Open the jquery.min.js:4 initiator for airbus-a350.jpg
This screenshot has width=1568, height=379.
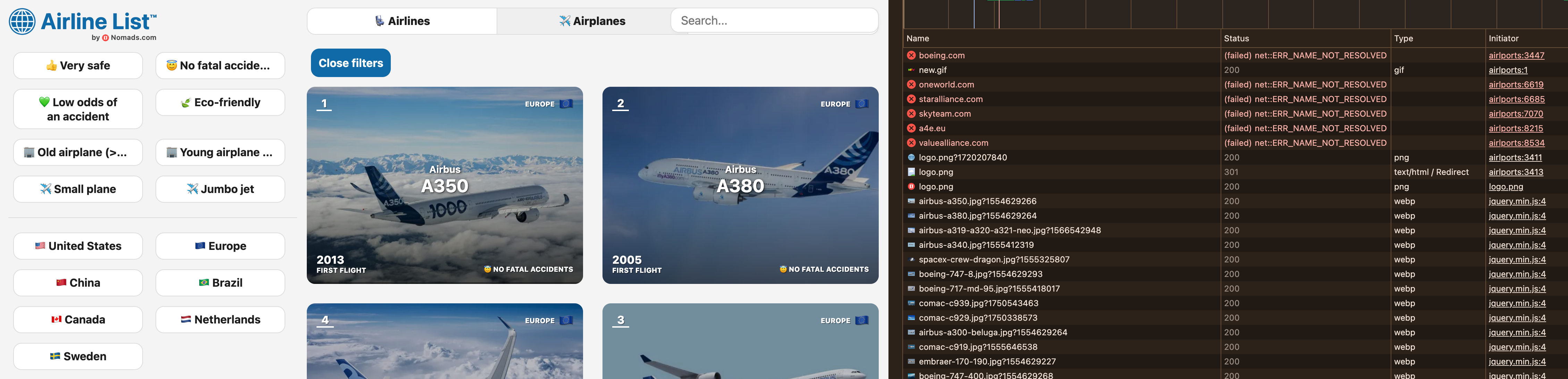[1517, 201]
